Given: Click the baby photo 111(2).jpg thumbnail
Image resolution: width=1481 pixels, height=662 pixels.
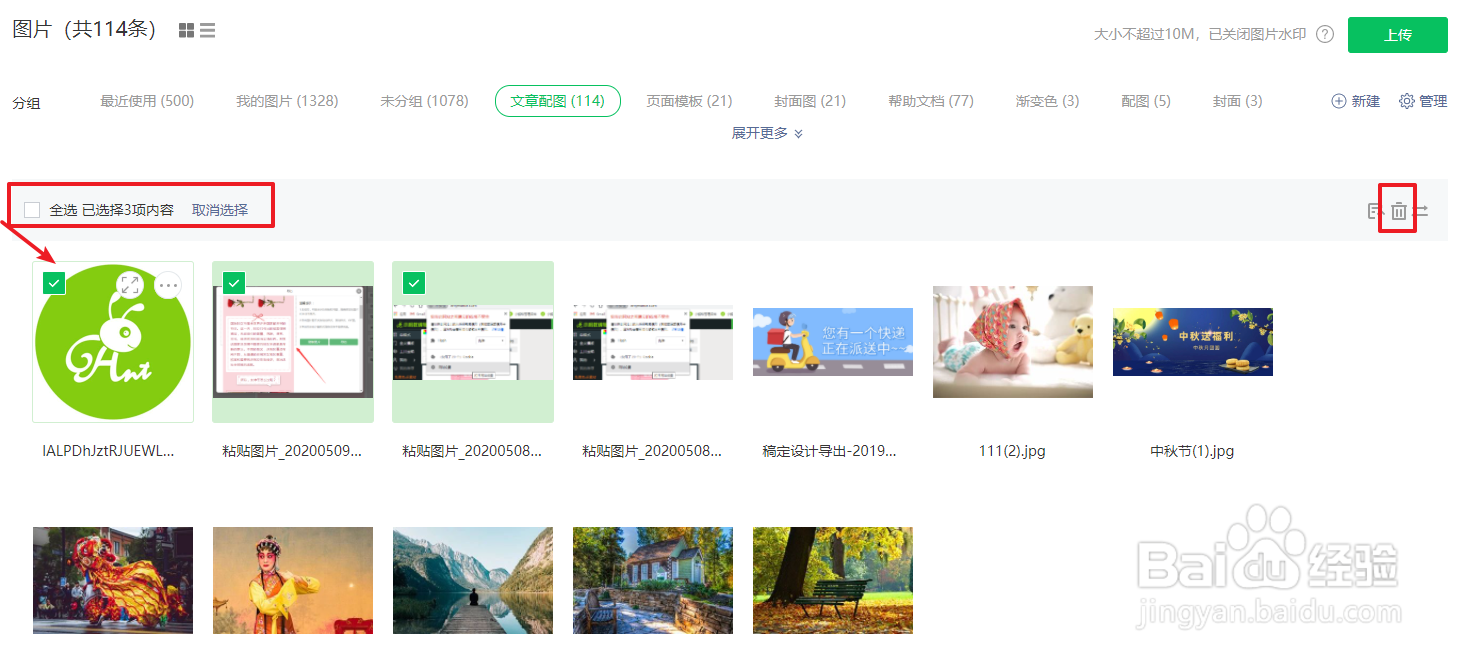Looking at the screenshot, I should 1012,342.
